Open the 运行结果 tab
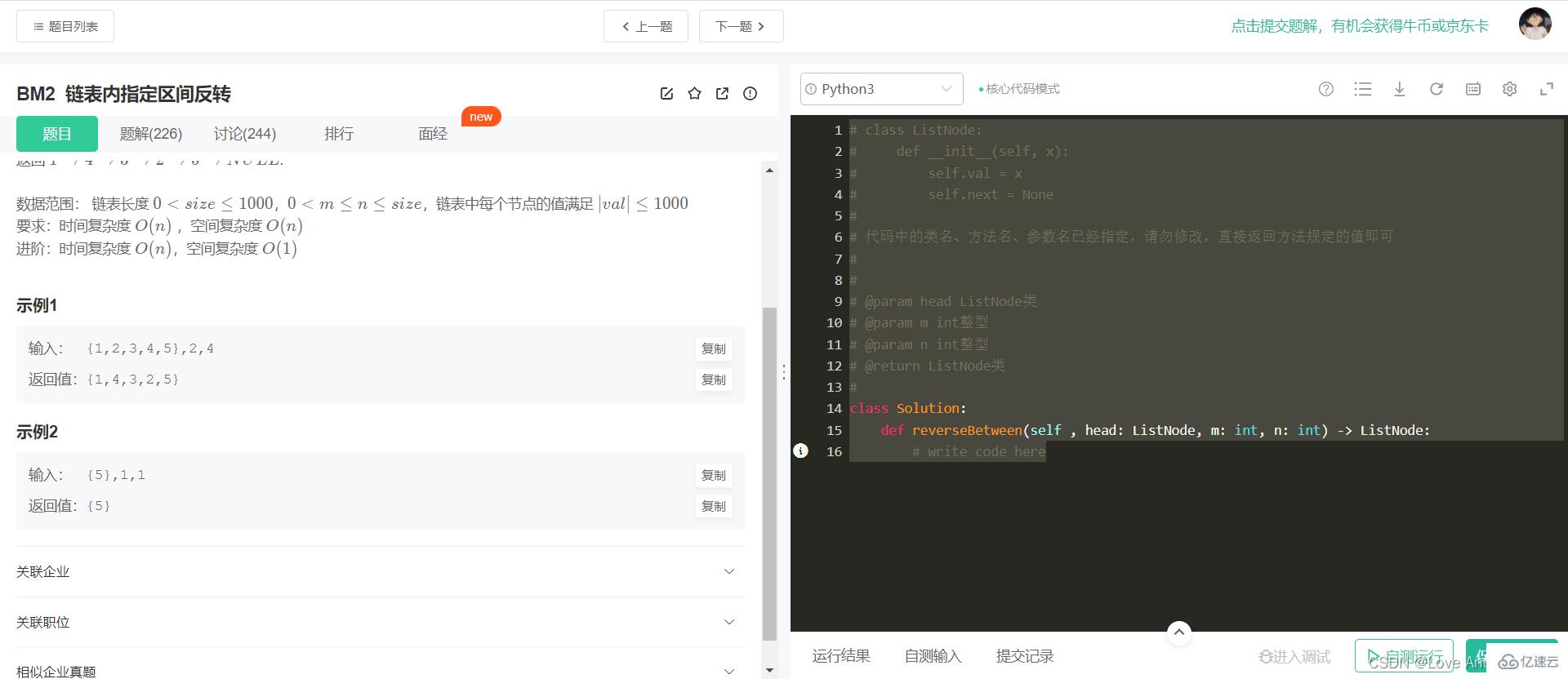 pyautogui.click(x=841, y=656)
